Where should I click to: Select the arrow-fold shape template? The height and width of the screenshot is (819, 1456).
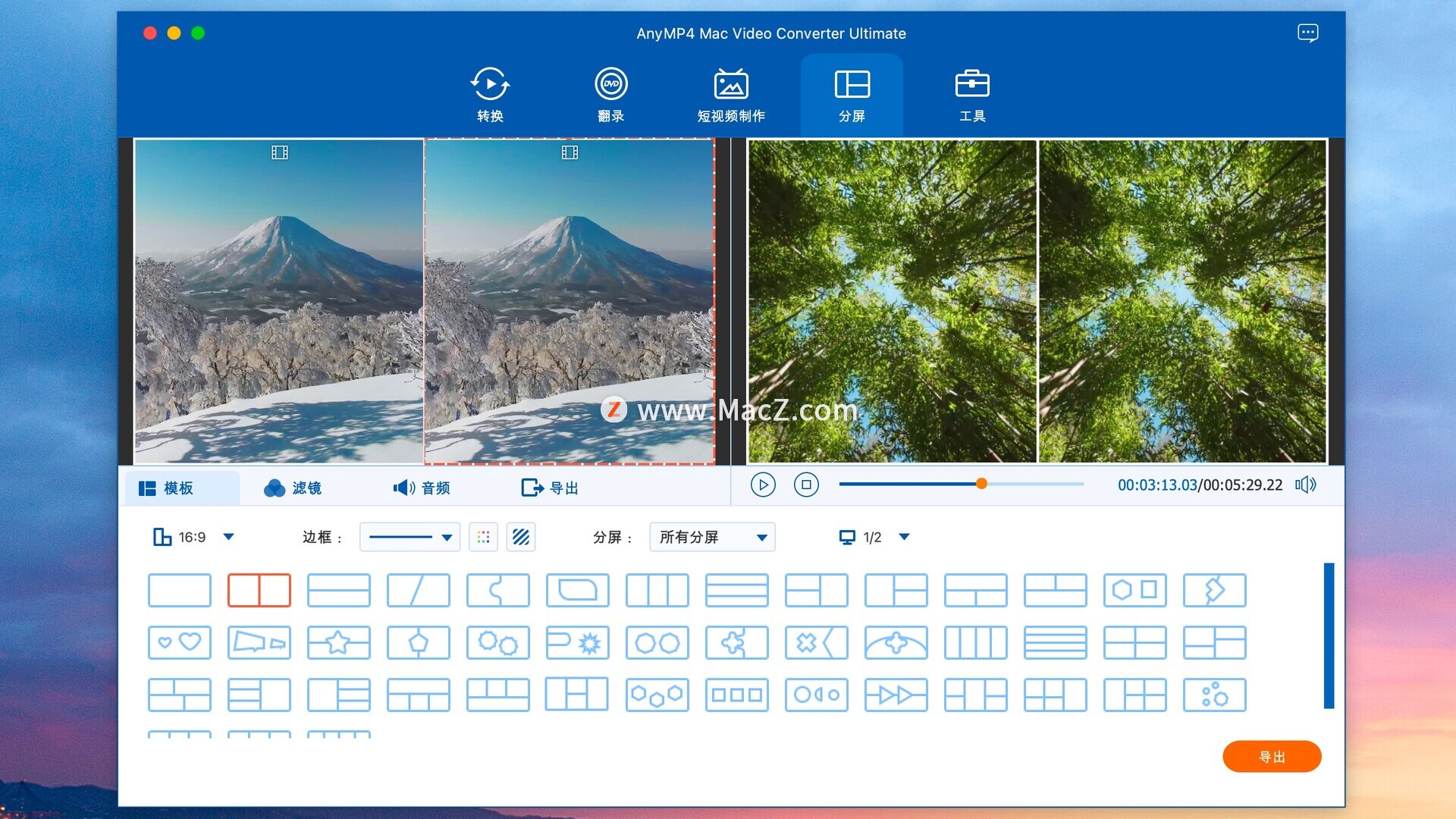1215,590
